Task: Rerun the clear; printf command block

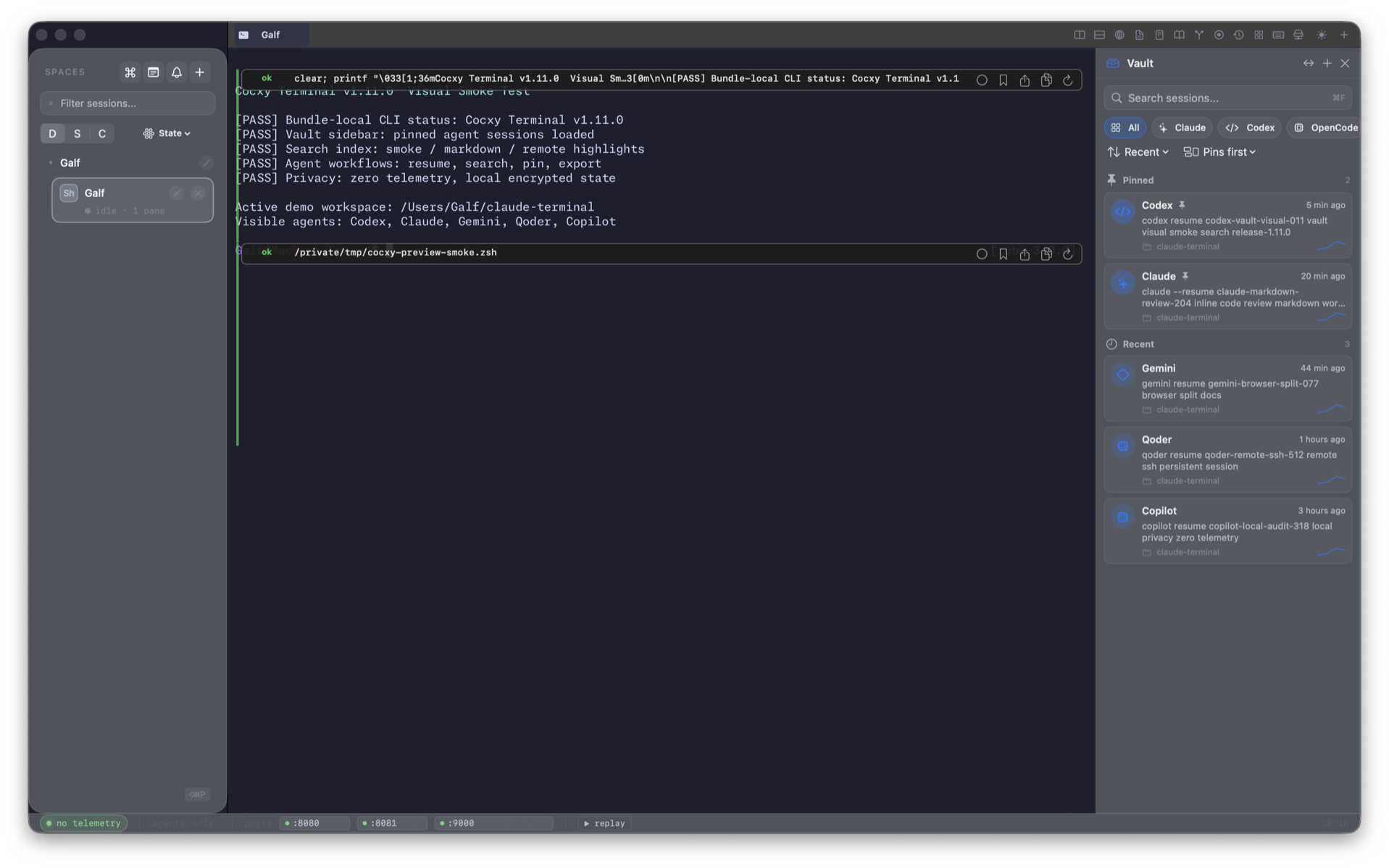Action: 1067,80
